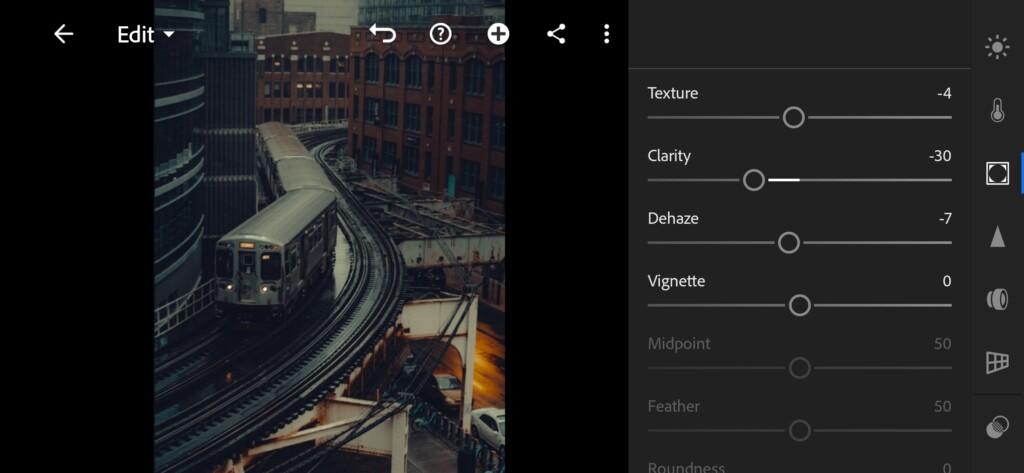The width and height of the screenshot is (1024, 473).
Task: Click the Midpoint label
Action: [x=679, y=344]
